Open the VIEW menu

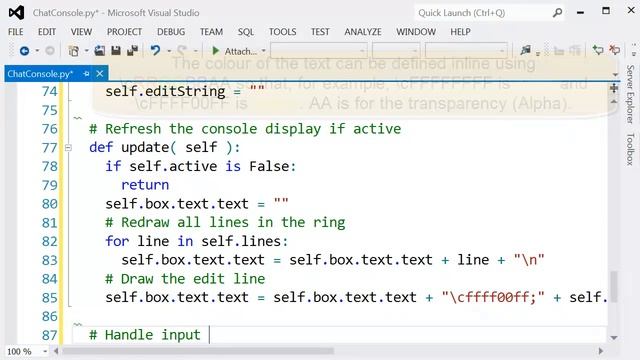coord(81,32)
